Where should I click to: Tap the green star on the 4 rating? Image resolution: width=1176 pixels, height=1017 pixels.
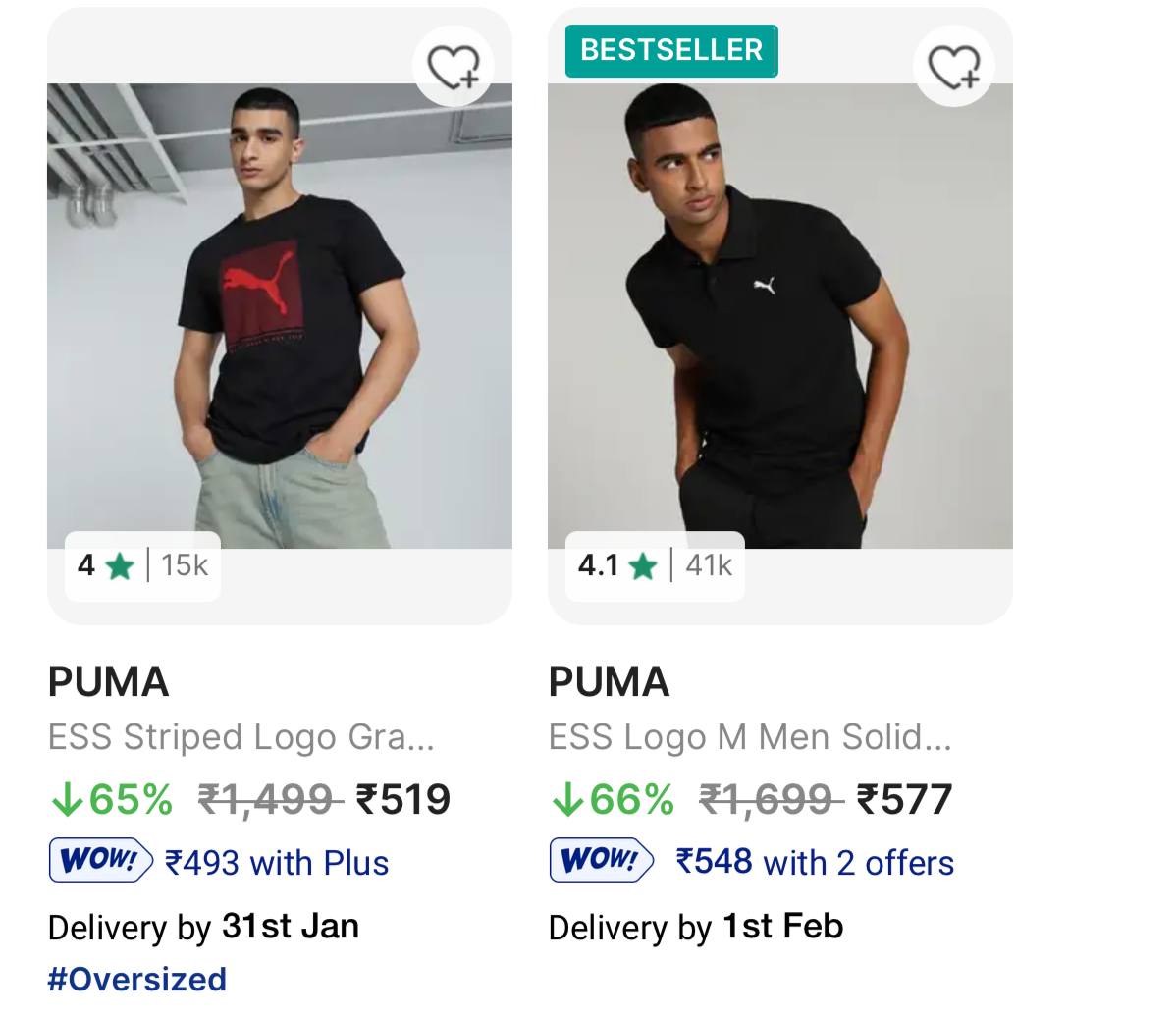pyautogui.click(x=119, y=566)
